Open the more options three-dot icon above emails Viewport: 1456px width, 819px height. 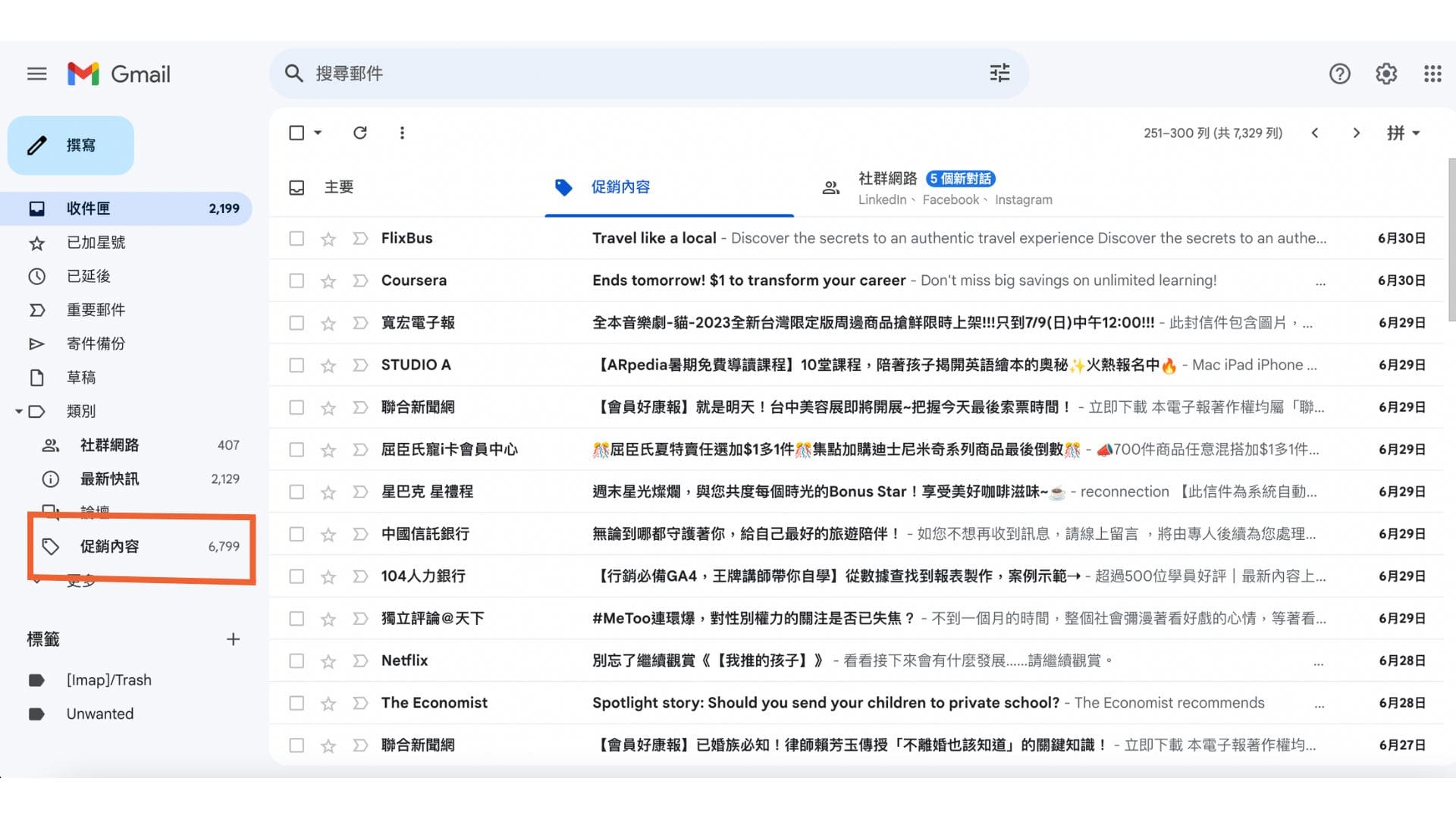pos(402,133)
